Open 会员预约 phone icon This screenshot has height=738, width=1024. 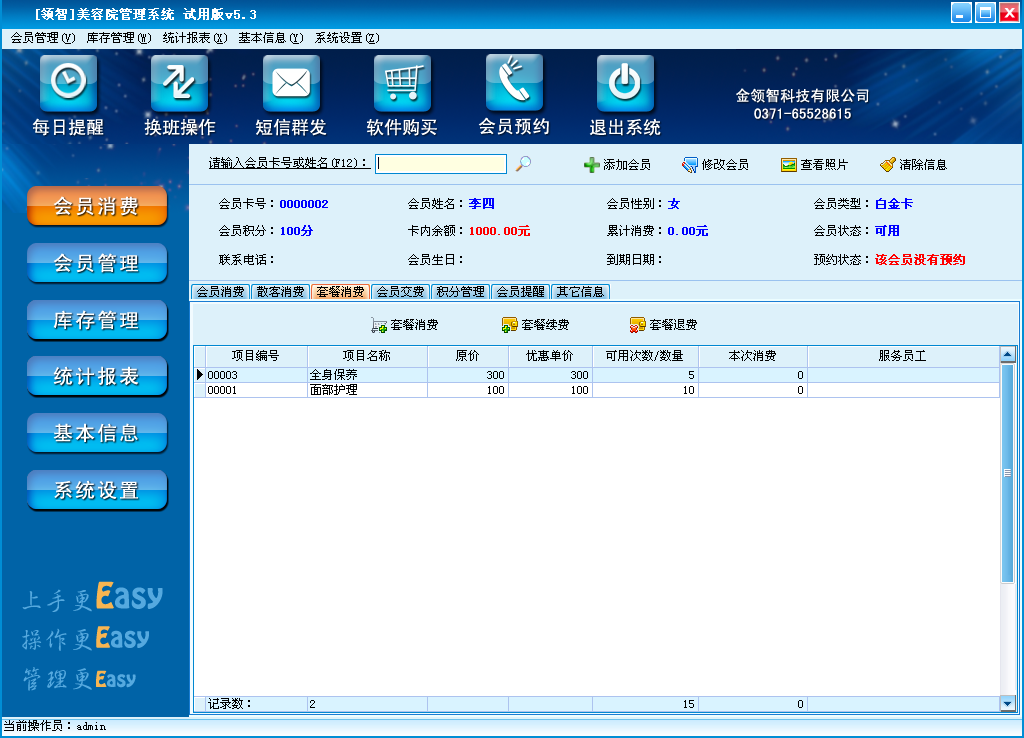point(514,84)
